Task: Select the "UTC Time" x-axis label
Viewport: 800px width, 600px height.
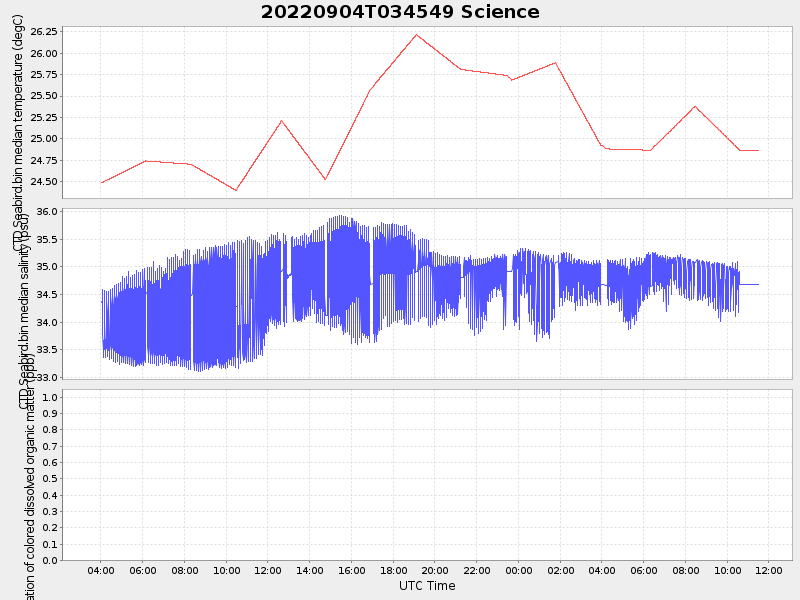Action: [427, 586]
